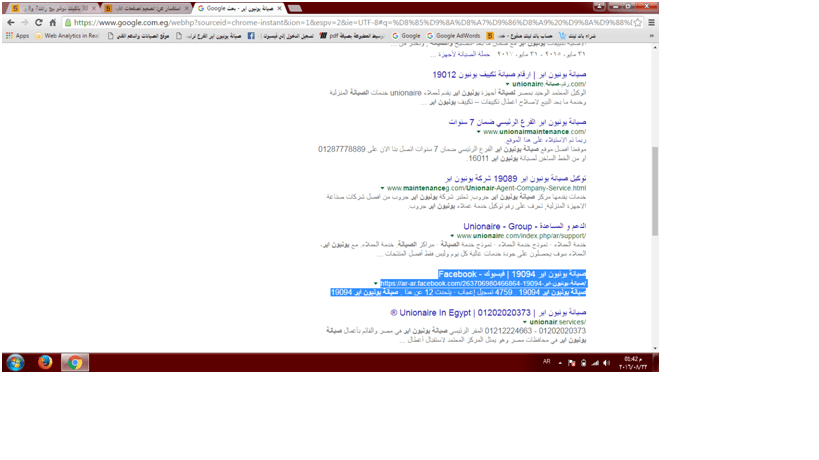Viewport: 819px width, 460px height.
Task: Open the network signal tray icon
Action: (595, 362)
